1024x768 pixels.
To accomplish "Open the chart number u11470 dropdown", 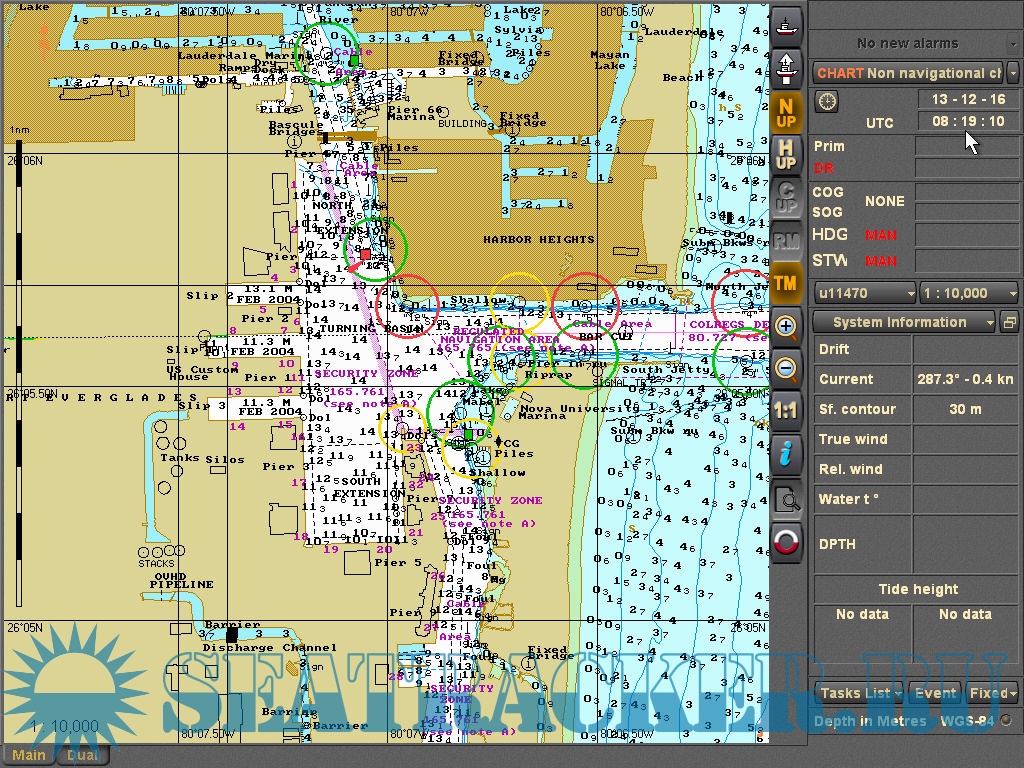I will point(864,294).
